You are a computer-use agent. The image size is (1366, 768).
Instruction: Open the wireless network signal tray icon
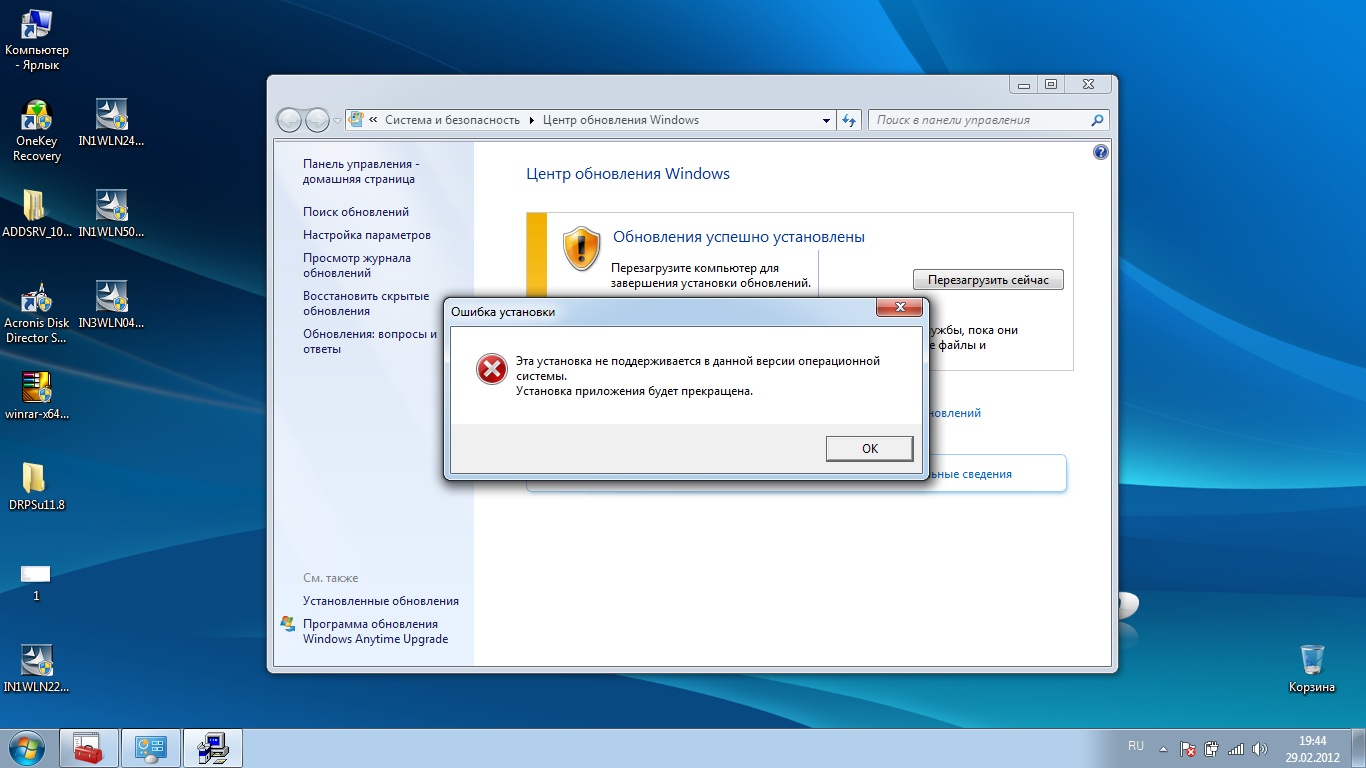click(x=1236, y=748)
